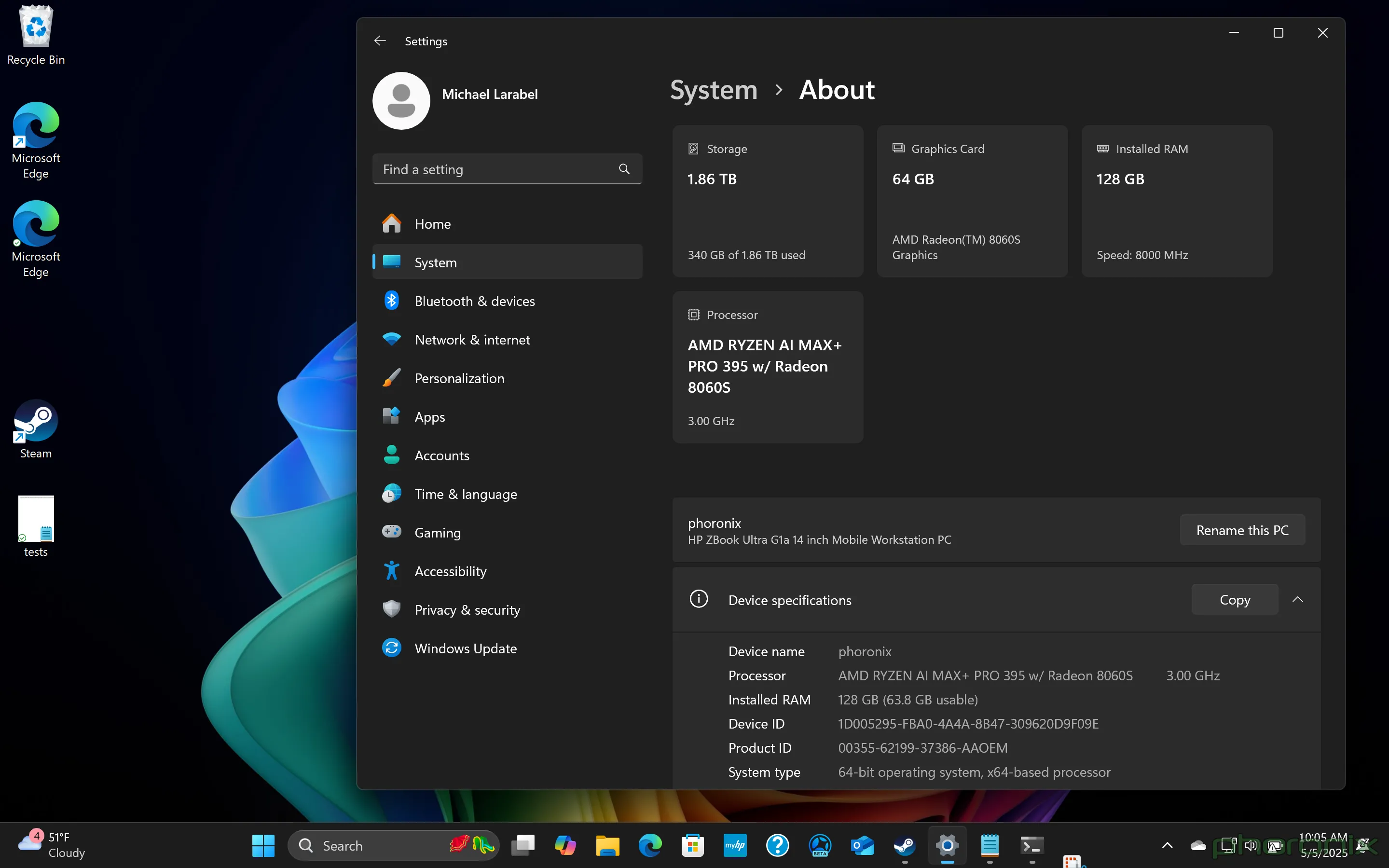This screenshot has height=868, width=1389.
Task: Open Network & internet settings
Action: 472,339
